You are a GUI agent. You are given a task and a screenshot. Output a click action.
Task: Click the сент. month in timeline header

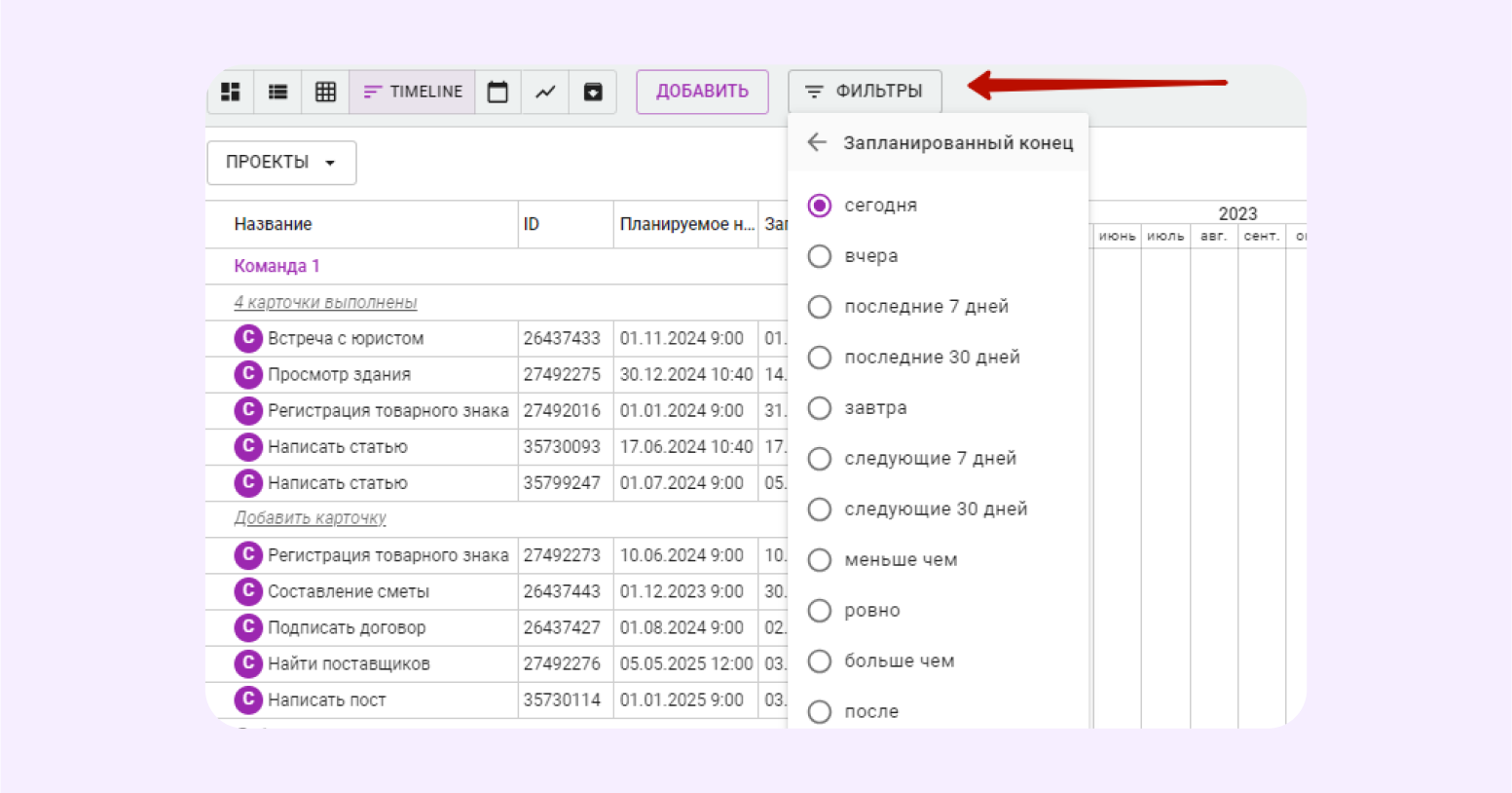(1261, 237)
